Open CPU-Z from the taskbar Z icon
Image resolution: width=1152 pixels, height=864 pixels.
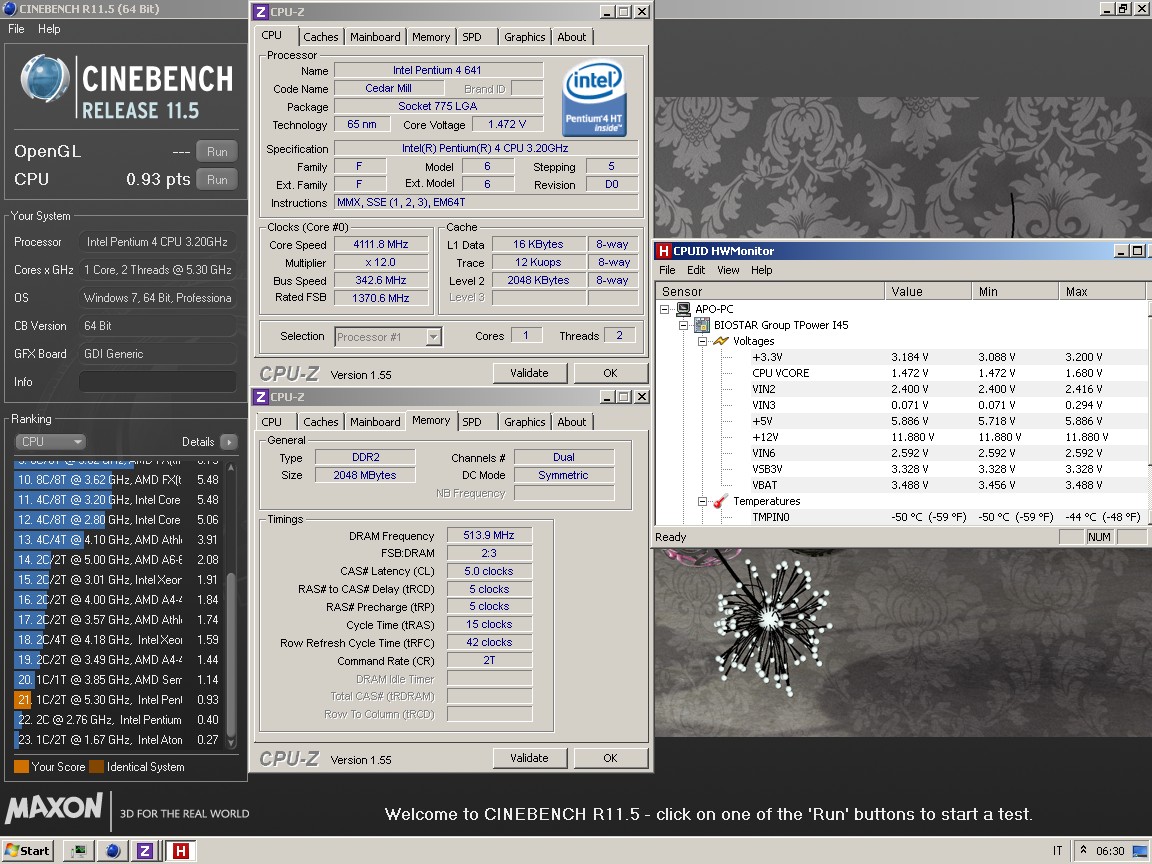coord(145,851)
